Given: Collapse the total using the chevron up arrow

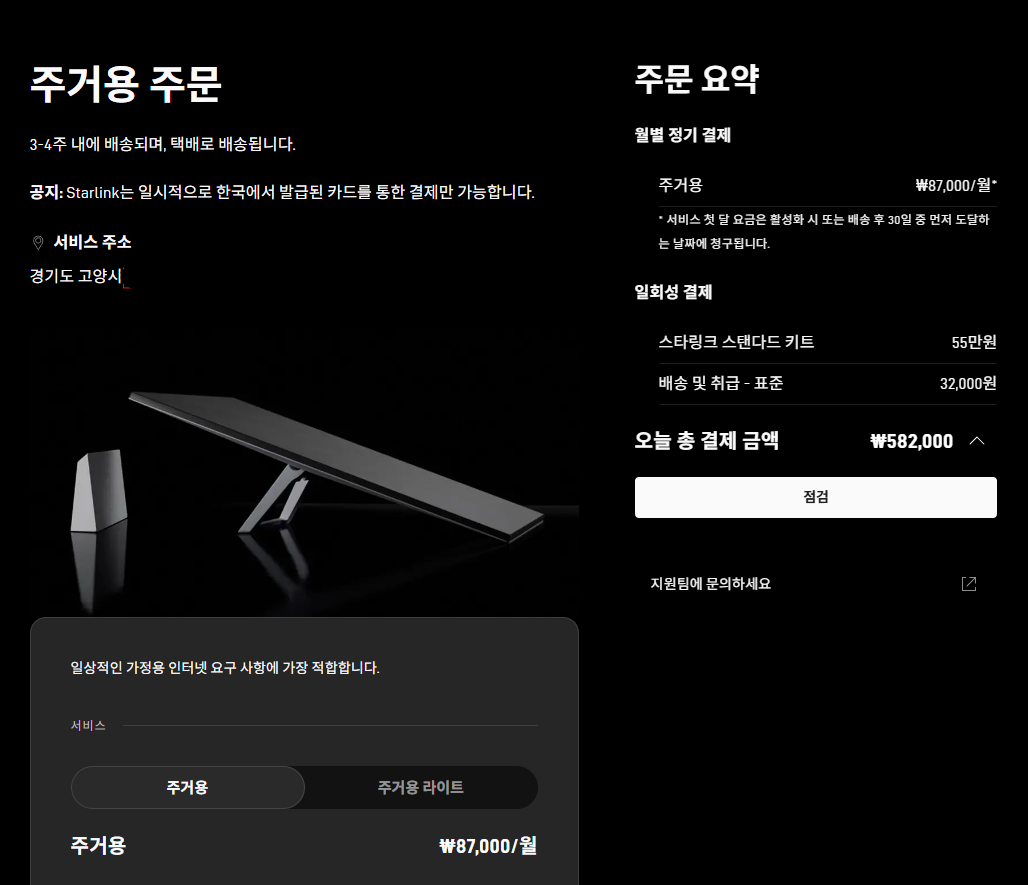Looking at the screenshot, I should (976, 441).
